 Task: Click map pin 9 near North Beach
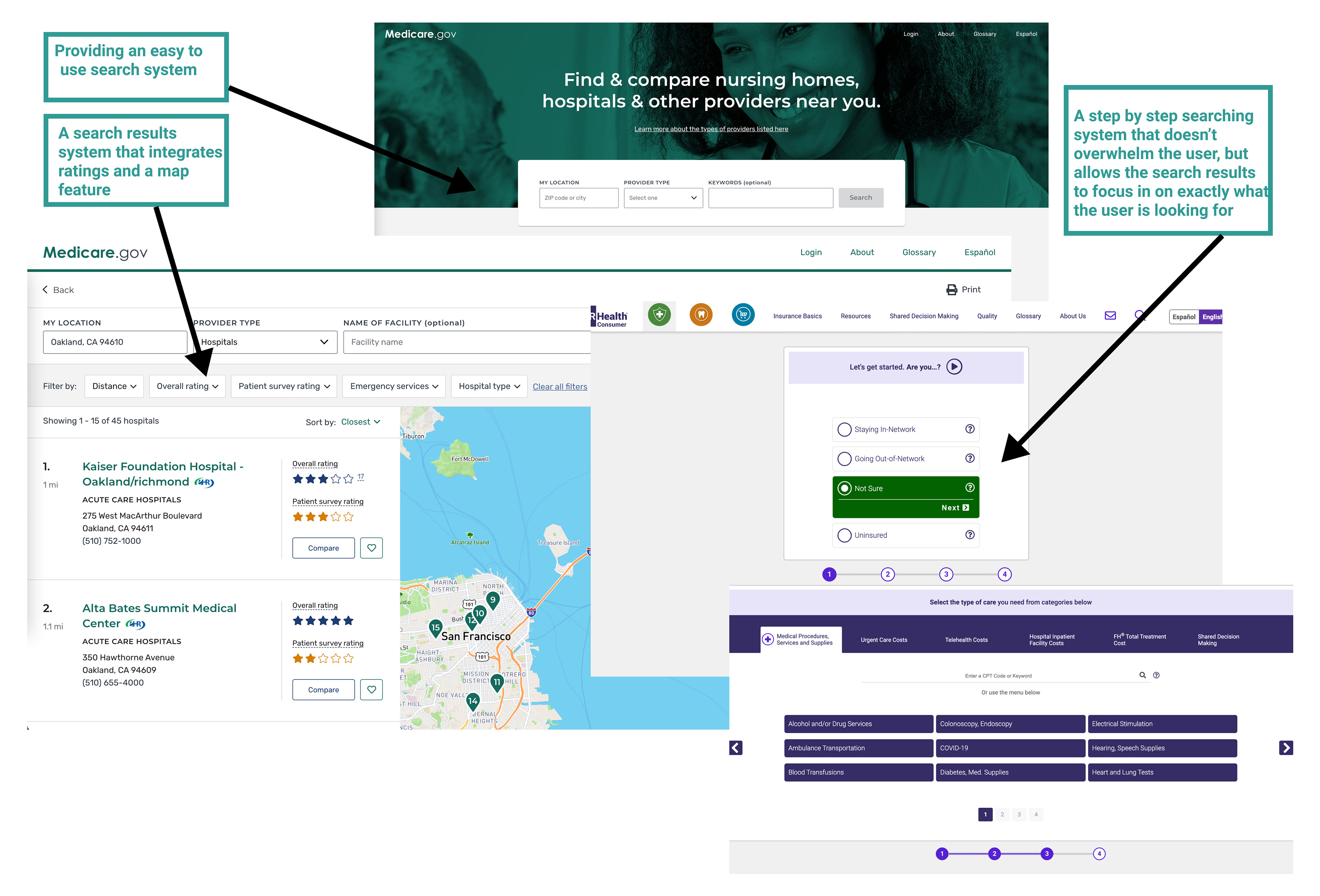[493, 600]
